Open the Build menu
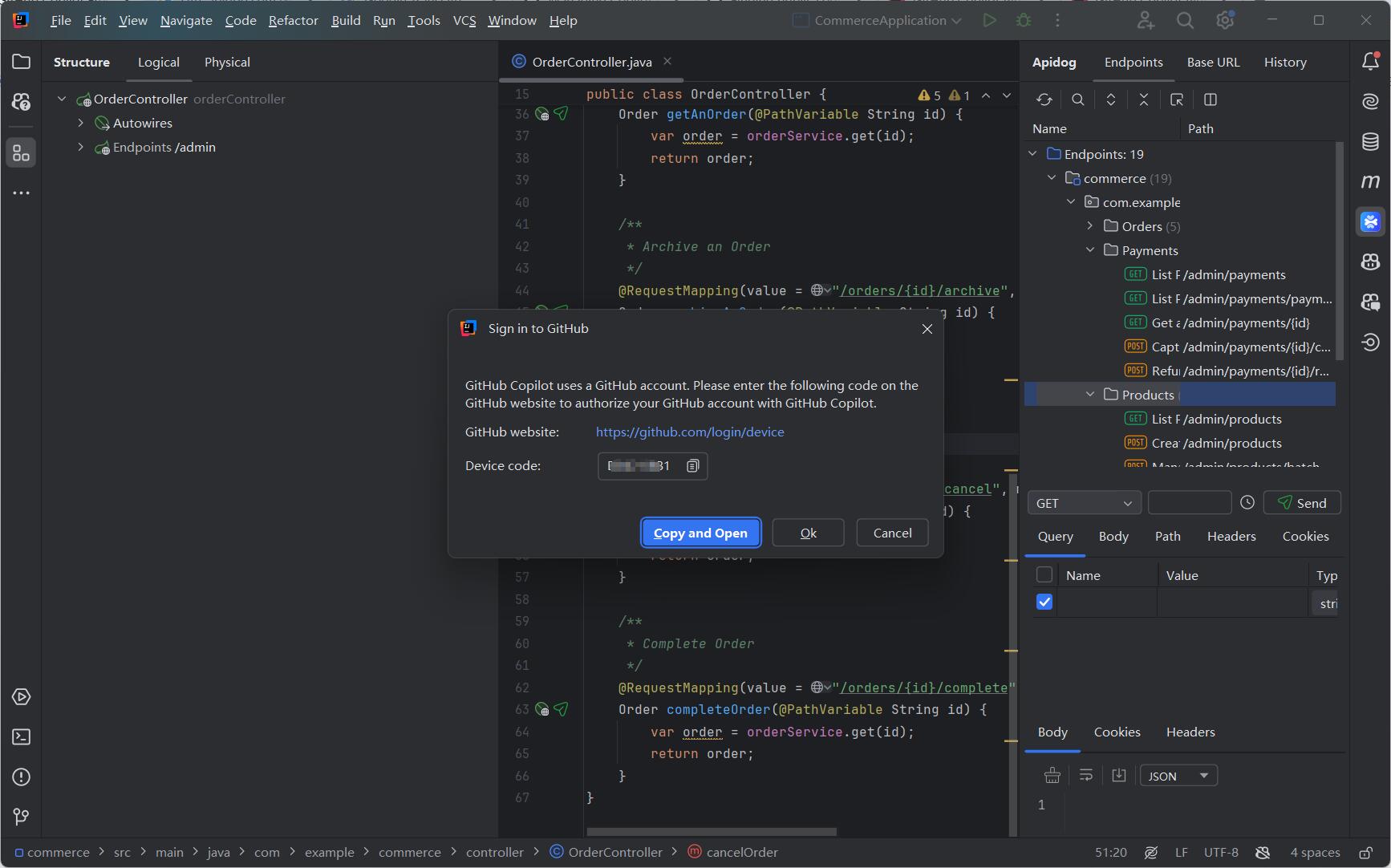 346,21
